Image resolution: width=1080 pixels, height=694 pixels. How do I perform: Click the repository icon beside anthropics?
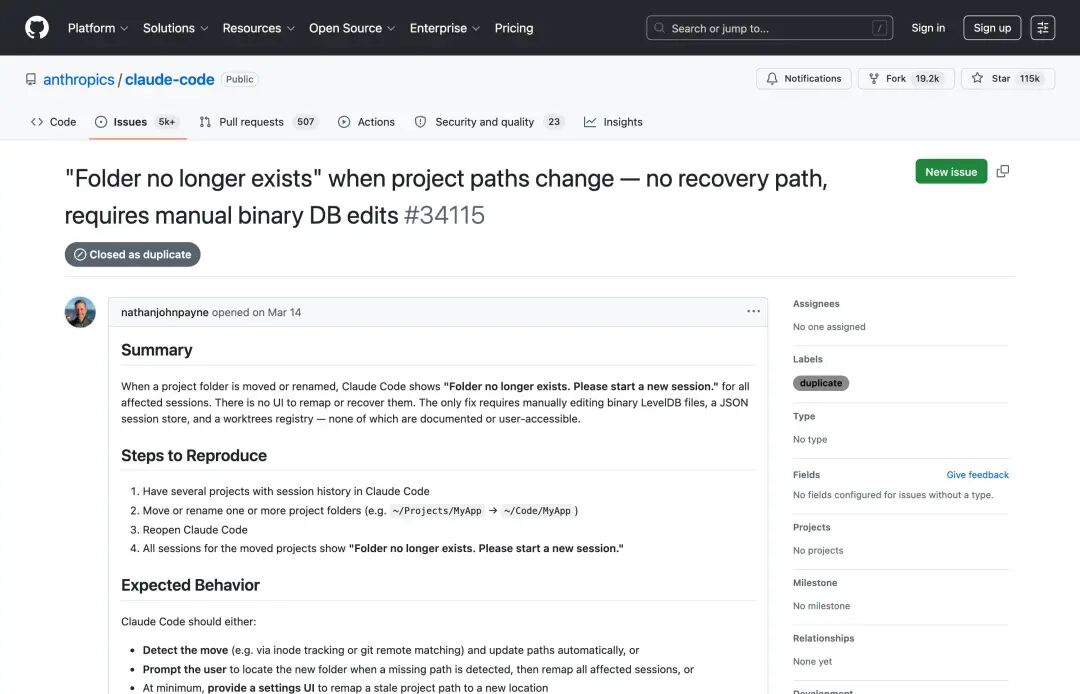31,80
